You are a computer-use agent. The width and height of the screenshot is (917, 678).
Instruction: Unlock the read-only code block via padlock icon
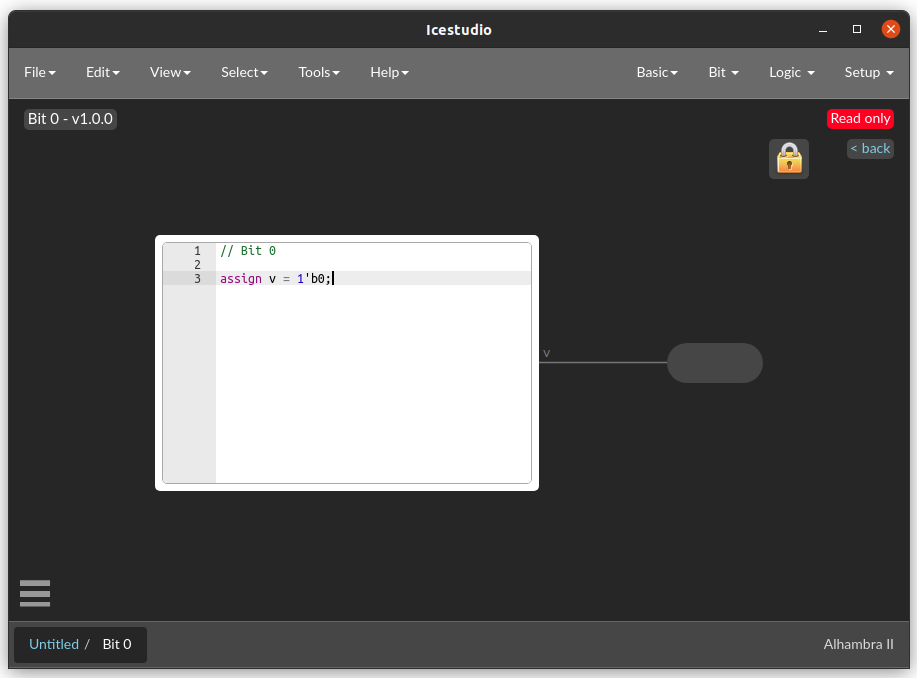pos(788,158)
